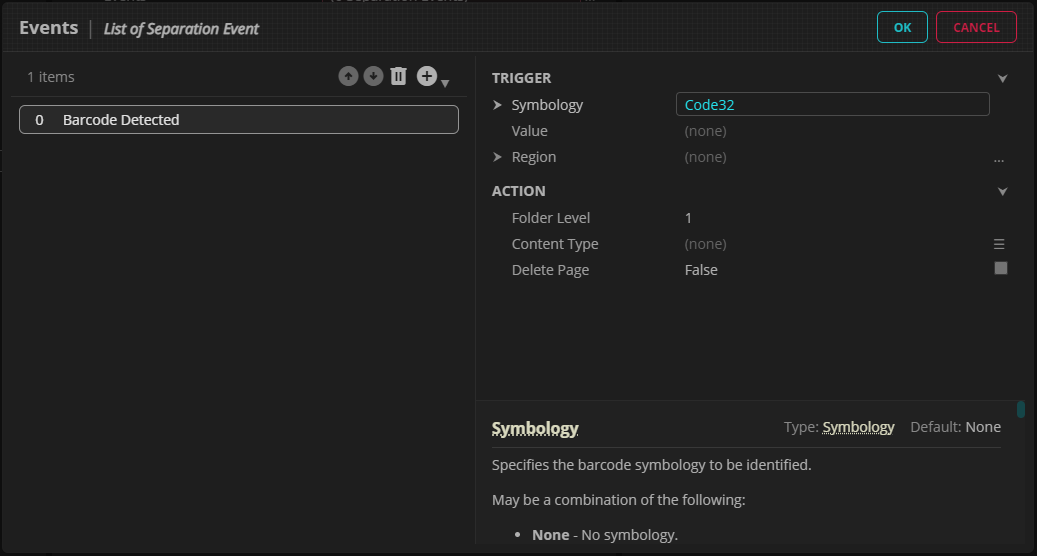This screenshot has height=556, width=1037.
Task: Expand the Symbology property arrow
Action: 498,105
